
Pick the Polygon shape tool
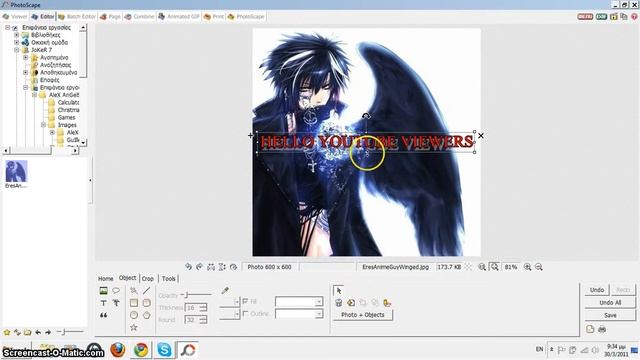[x=147, y=315]
